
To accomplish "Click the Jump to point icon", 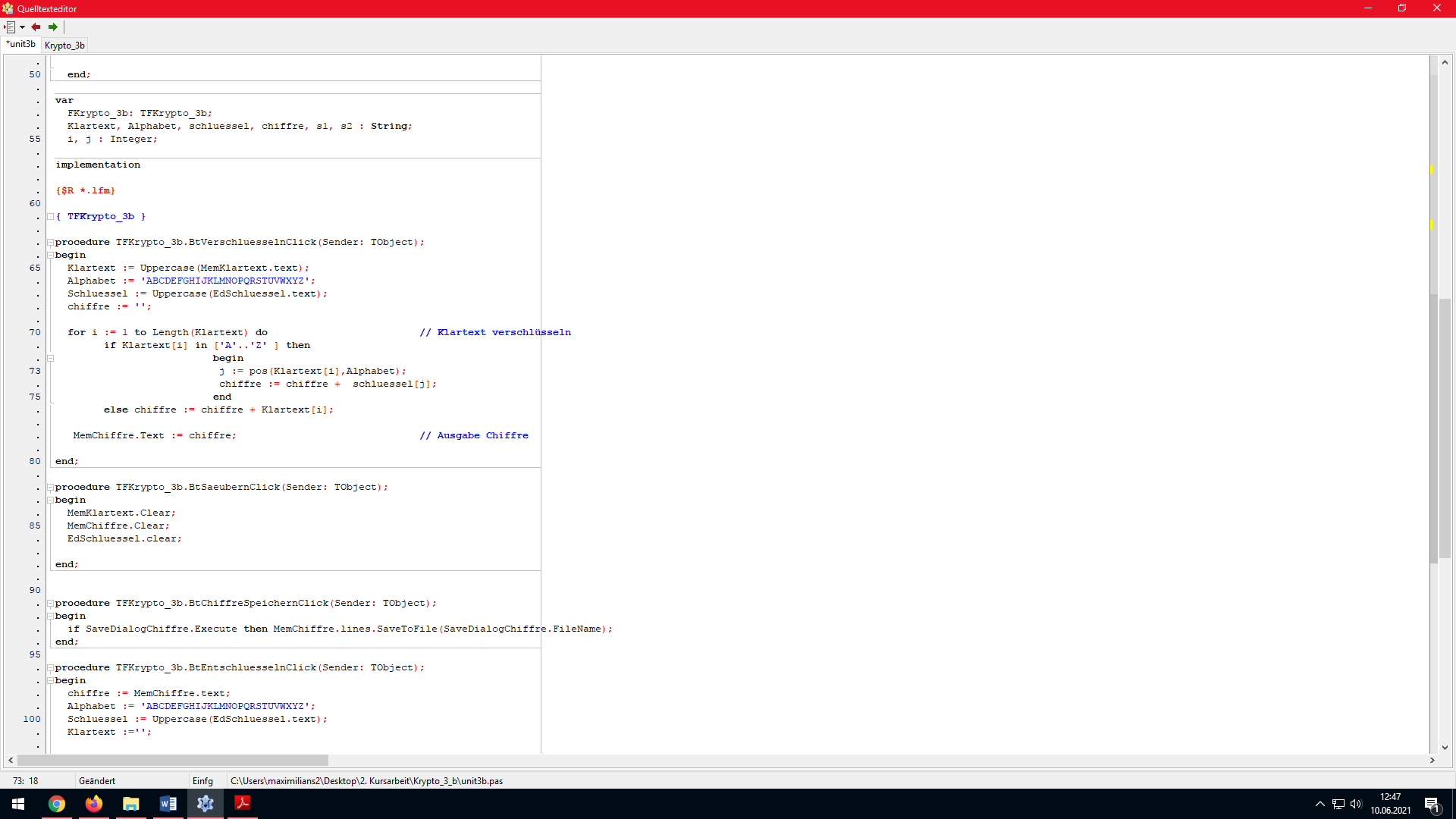I will 10,27.
